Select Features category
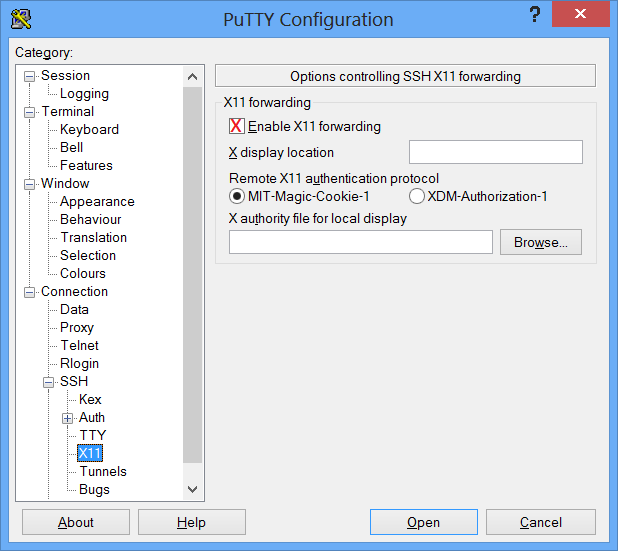 pos(86,166)
